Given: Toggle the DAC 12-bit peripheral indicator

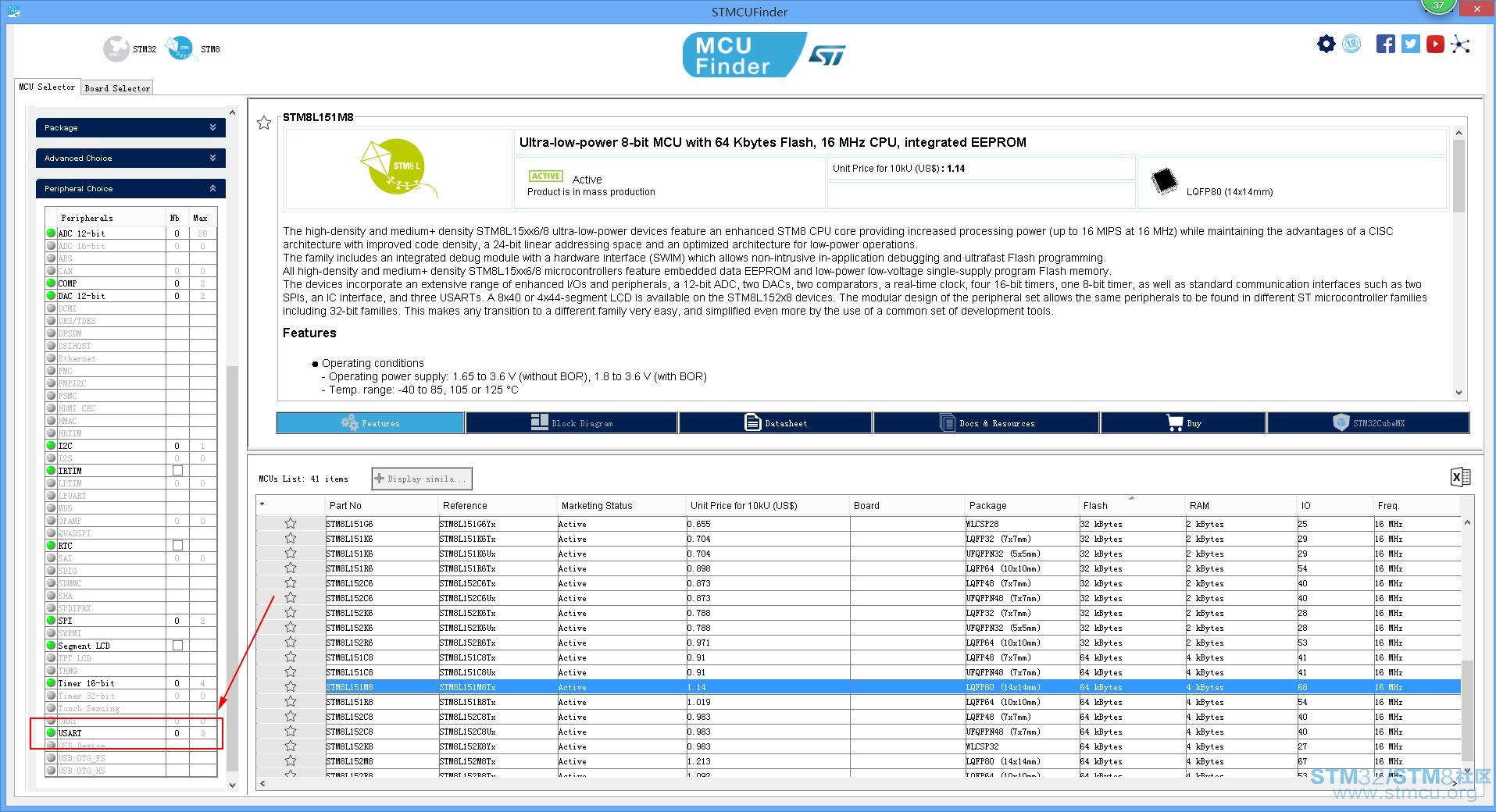Looking at the screenshot, I should pos(51,296).
